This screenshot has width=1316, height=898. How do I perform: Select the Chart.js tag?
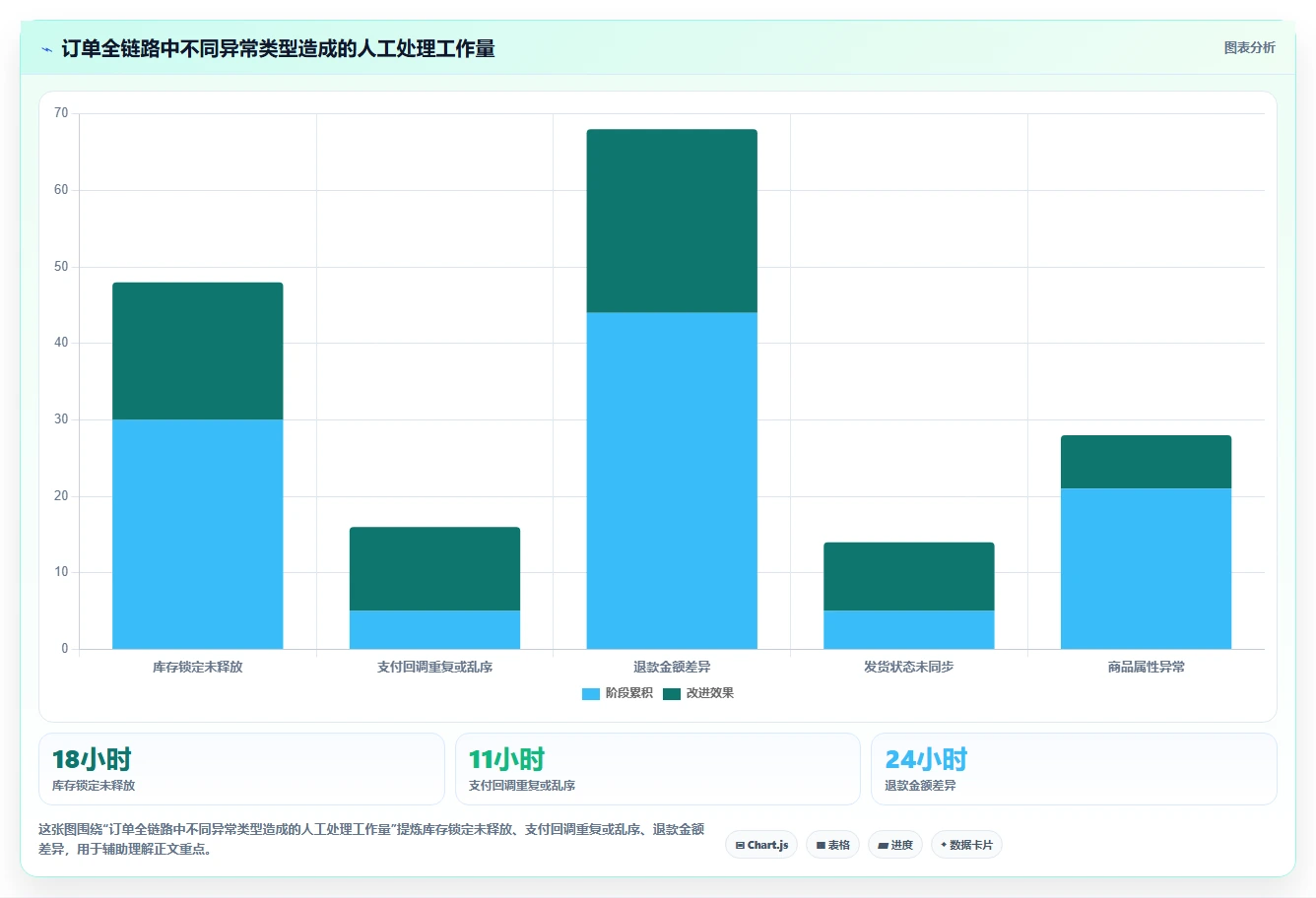[761, 845]
